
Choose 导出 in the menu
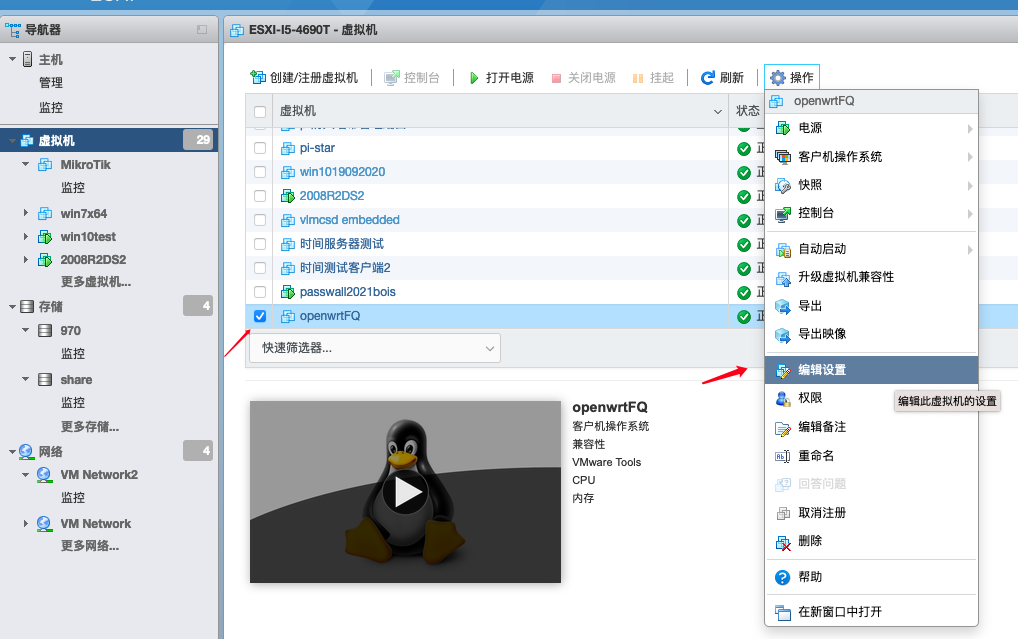tap(871, 307)
